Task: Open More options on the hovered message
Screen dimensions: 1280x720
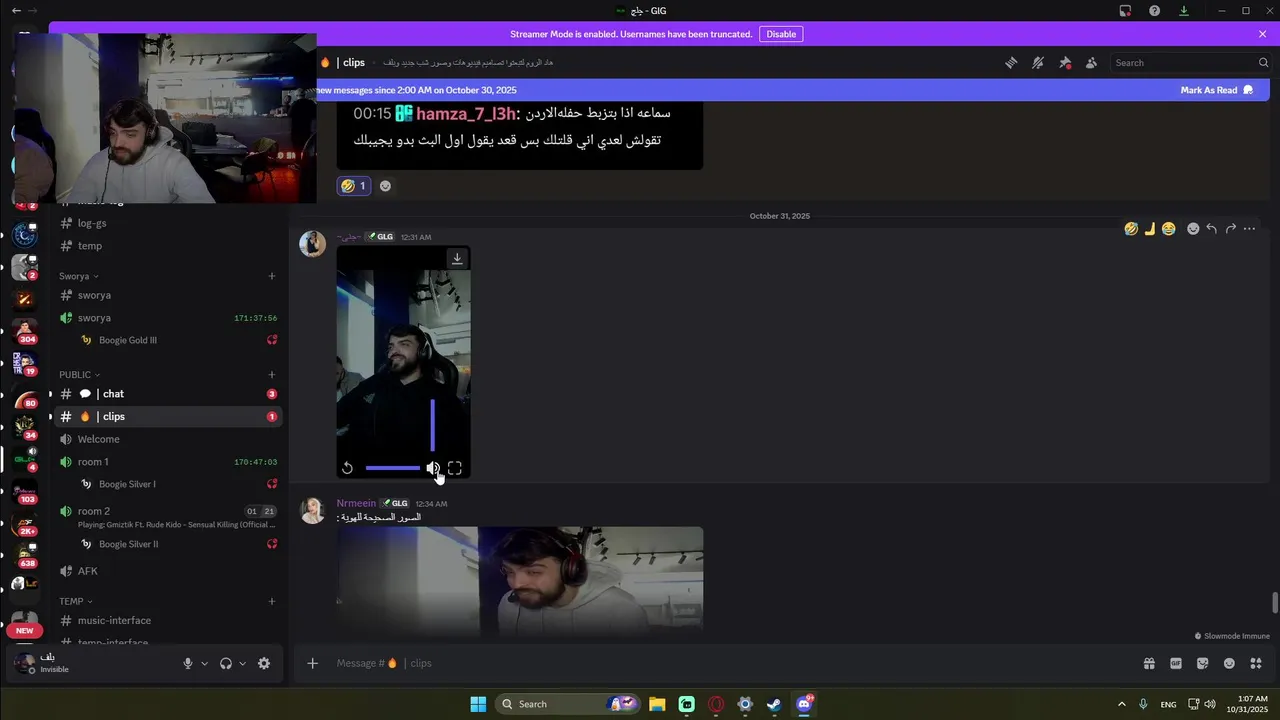Action: [x=1249, y=229]
